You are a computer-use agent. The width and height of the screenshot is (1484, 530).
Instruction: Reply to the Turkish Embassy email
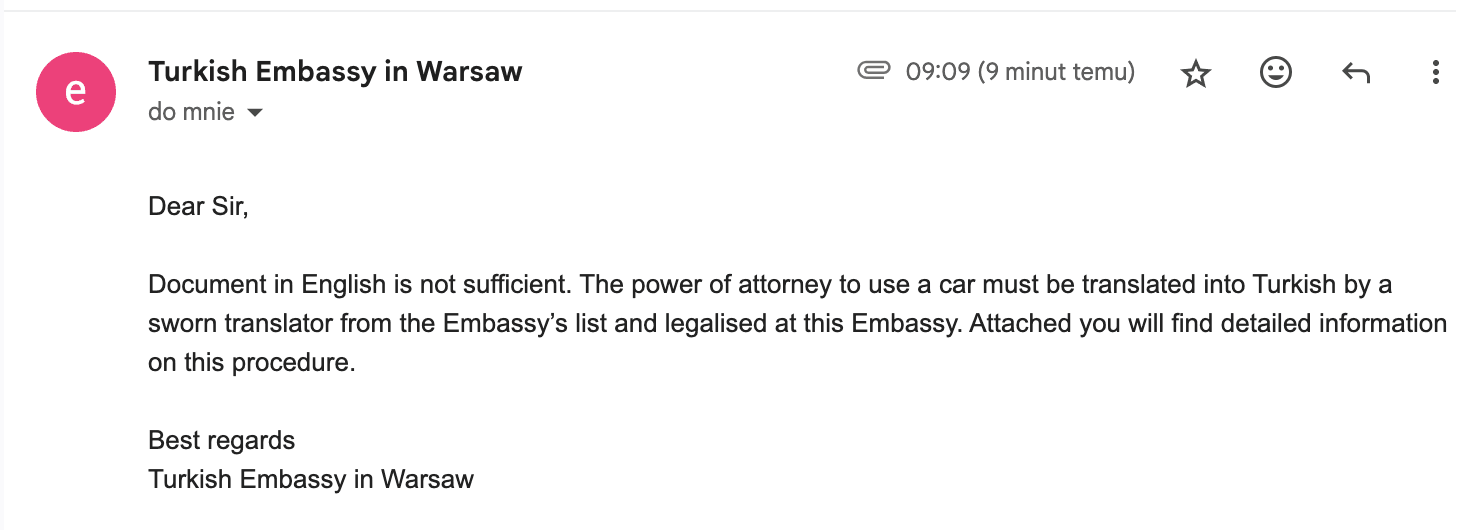[1355, 73]
